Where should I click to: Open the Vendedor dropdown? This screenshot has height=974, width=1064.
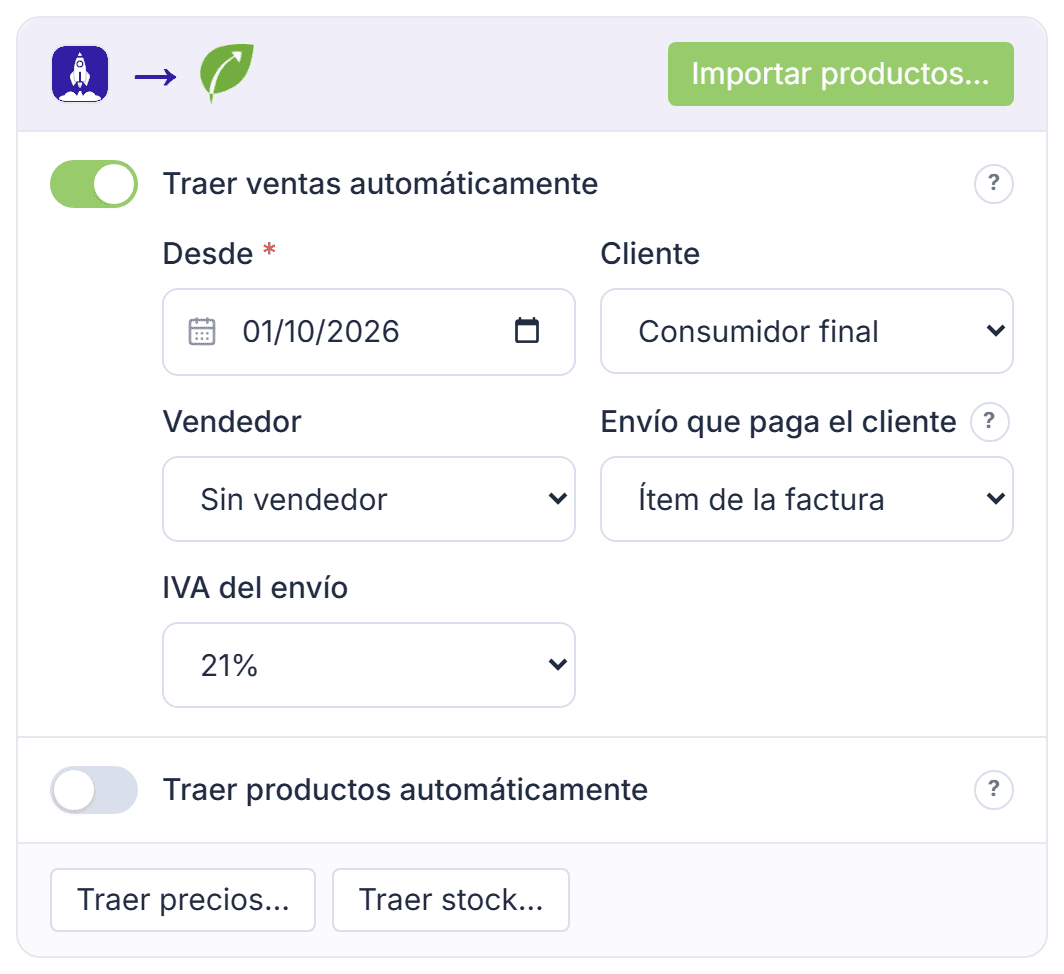click(368, 499)
